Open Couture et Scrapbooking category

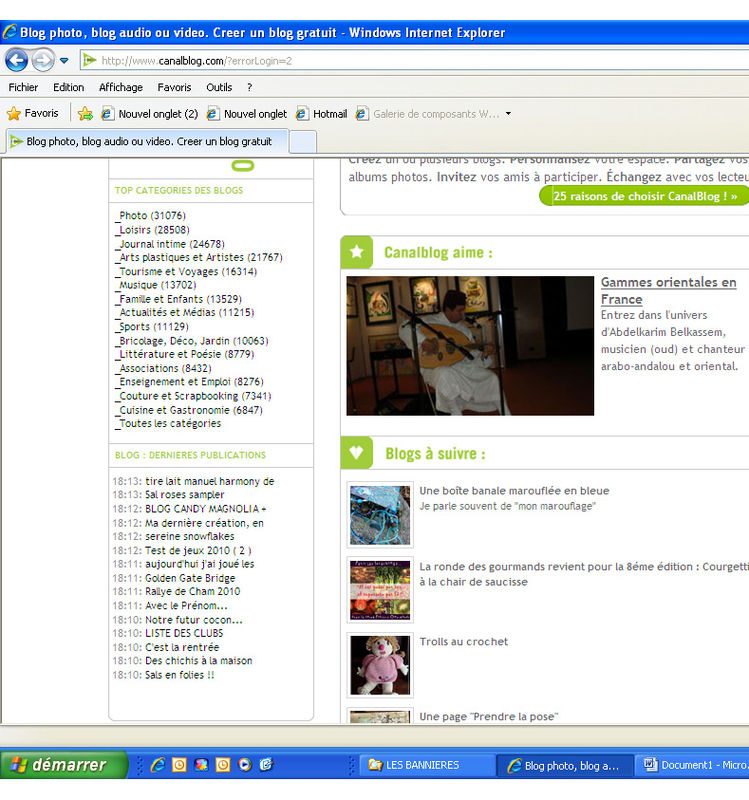[195, 396]
